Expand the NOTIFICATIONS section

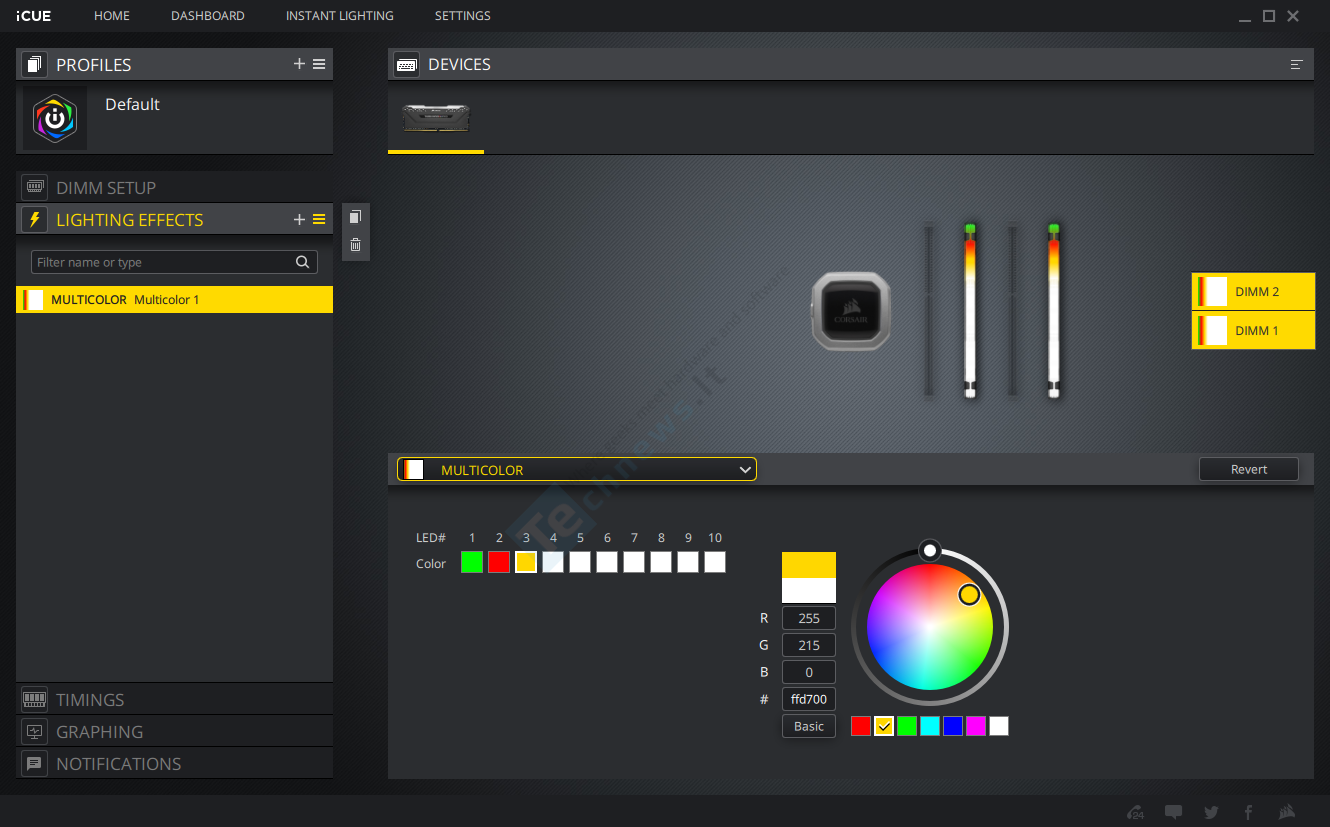175,763
